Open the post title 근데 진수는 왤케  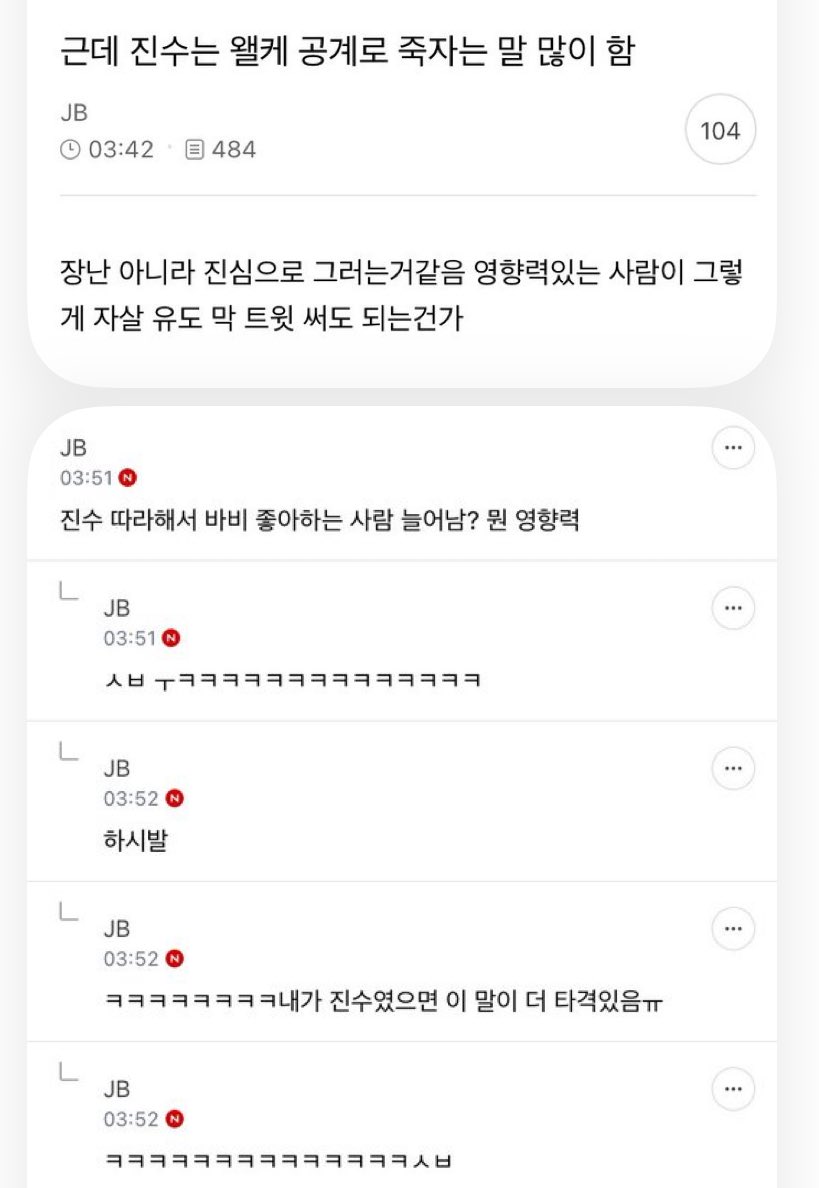click(x=347, y=52)
